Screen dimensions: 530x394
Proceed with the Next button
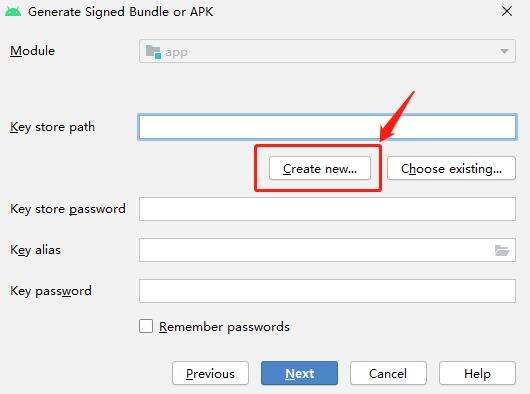click(299, 373)
